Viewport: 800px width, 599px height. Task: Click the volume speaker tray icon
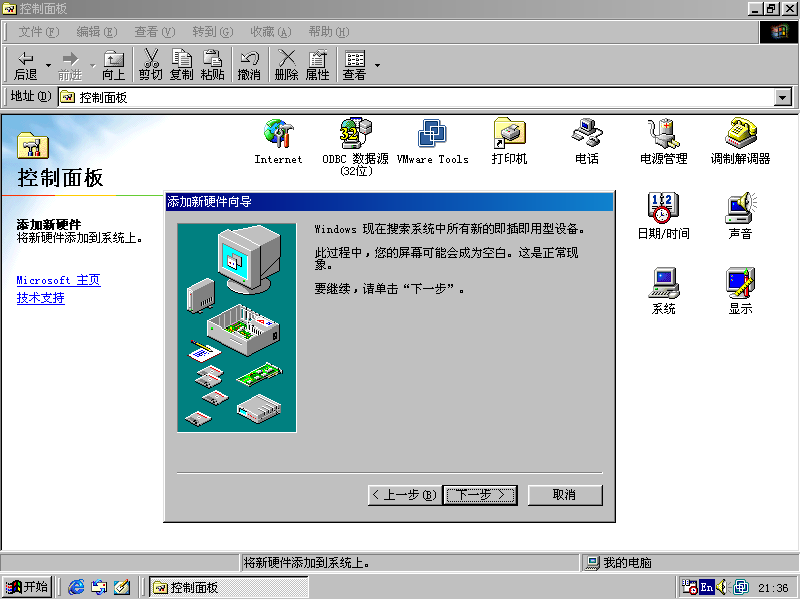pos(721,587)
